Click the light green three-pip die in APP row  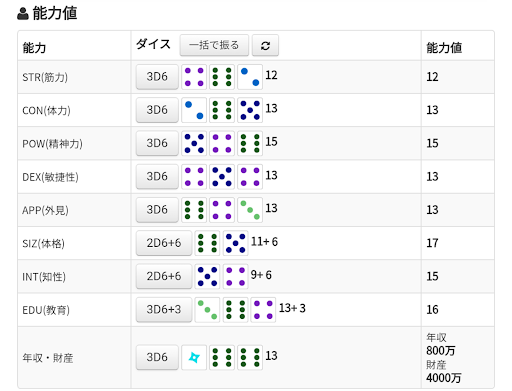click(250, 210)
